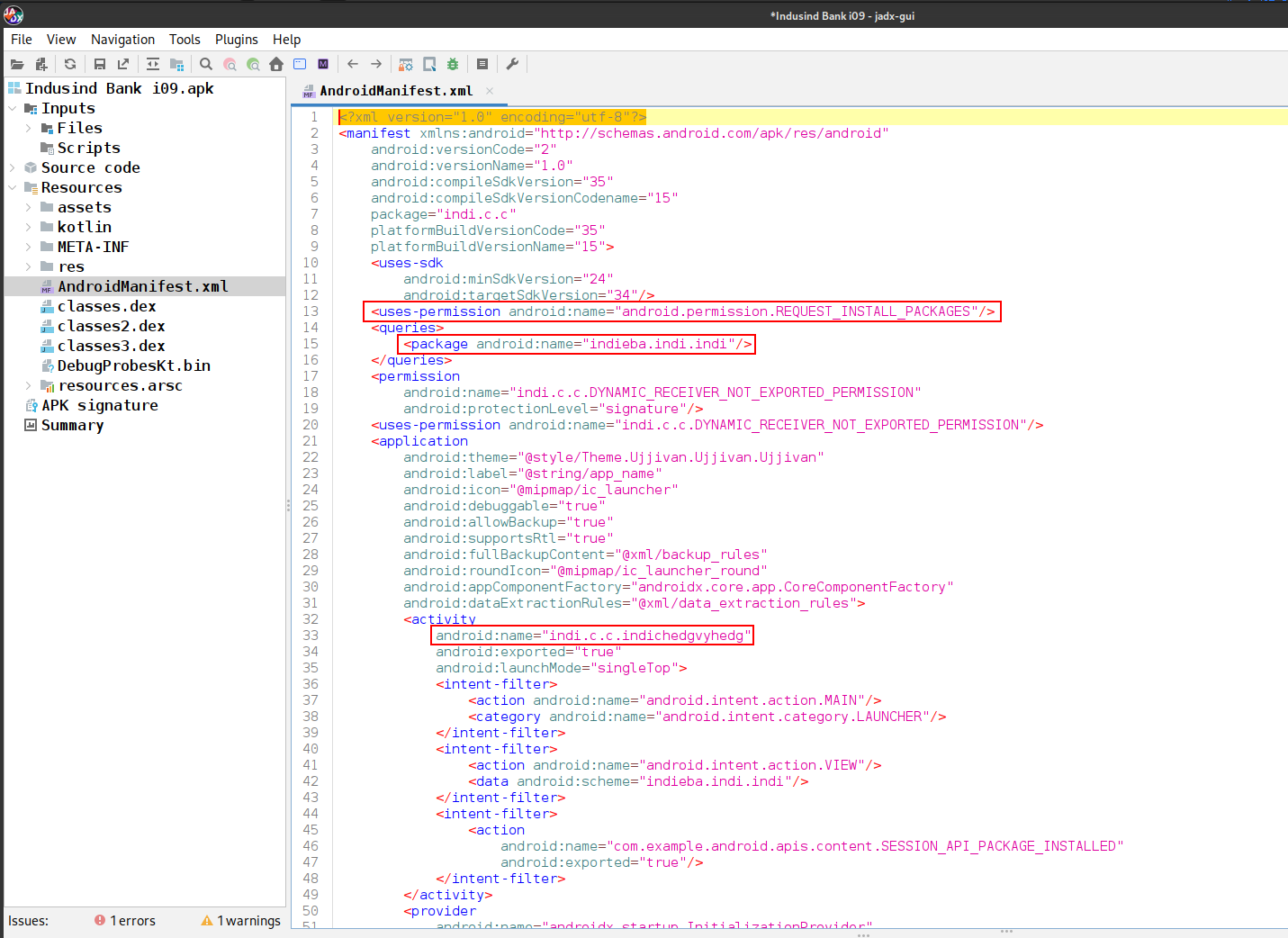1288x938 pixels.
Task: Click the indi.c.c.indichedgvyhedg activity name
Action: pos(593,636)
